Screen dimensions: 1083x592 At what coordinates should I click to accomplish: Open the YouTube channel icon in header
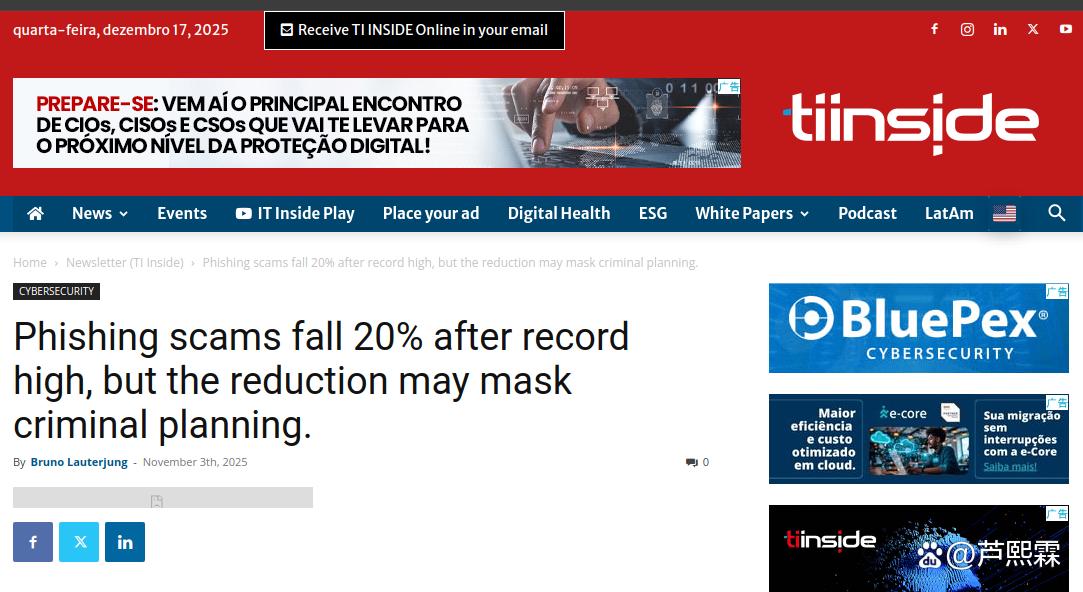pyautogui.click(x=1066, y=29)
